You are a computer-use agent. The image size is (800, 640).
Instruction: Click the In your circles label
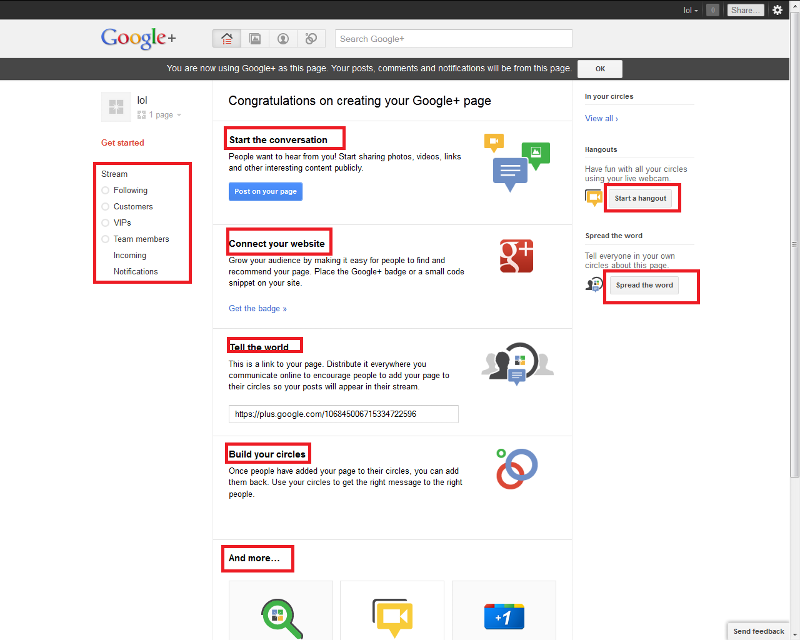pos(609,96)
